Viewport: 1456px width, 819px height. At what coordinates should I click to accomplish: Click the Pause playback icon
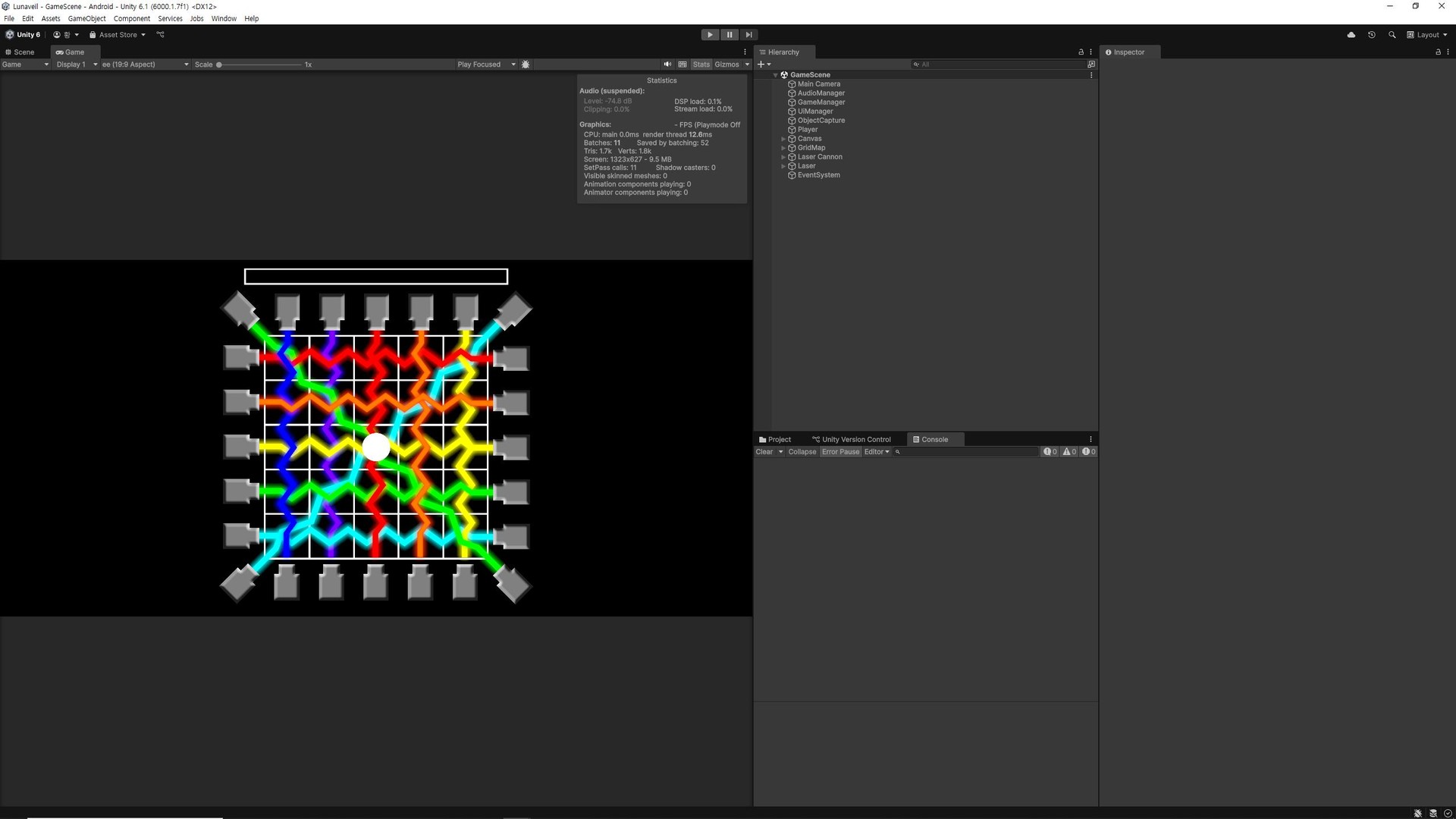click(729, 35)
